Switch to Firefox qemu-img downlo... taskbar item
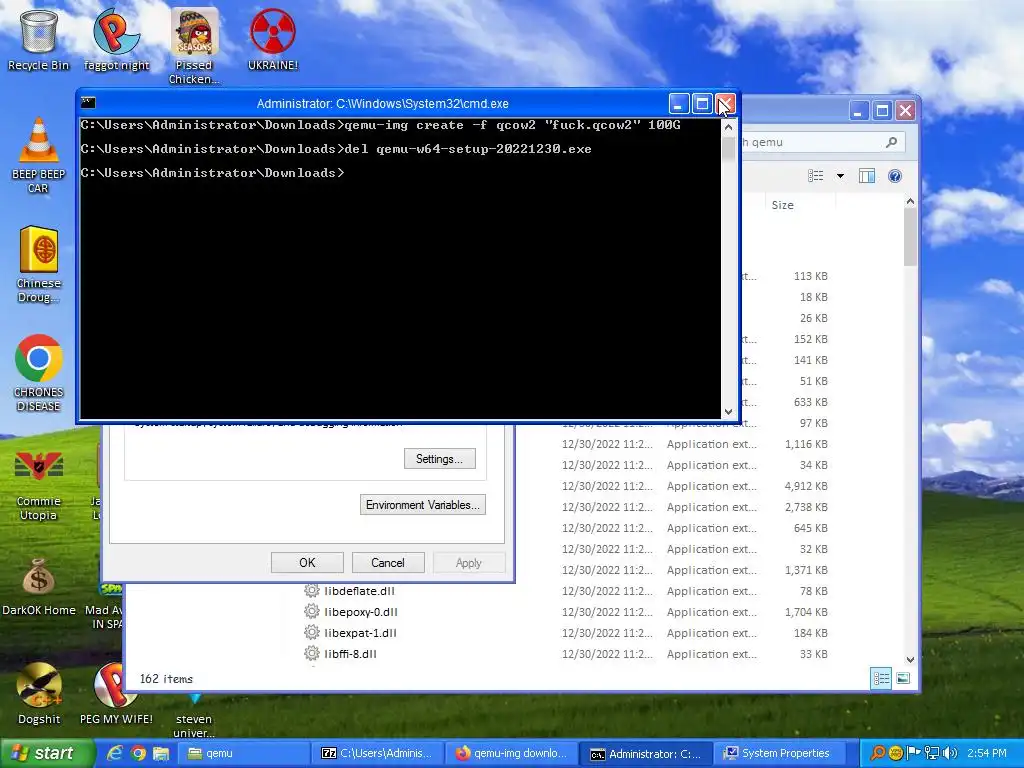Viewport: 1024px width, 768px height. click(511, 753)
